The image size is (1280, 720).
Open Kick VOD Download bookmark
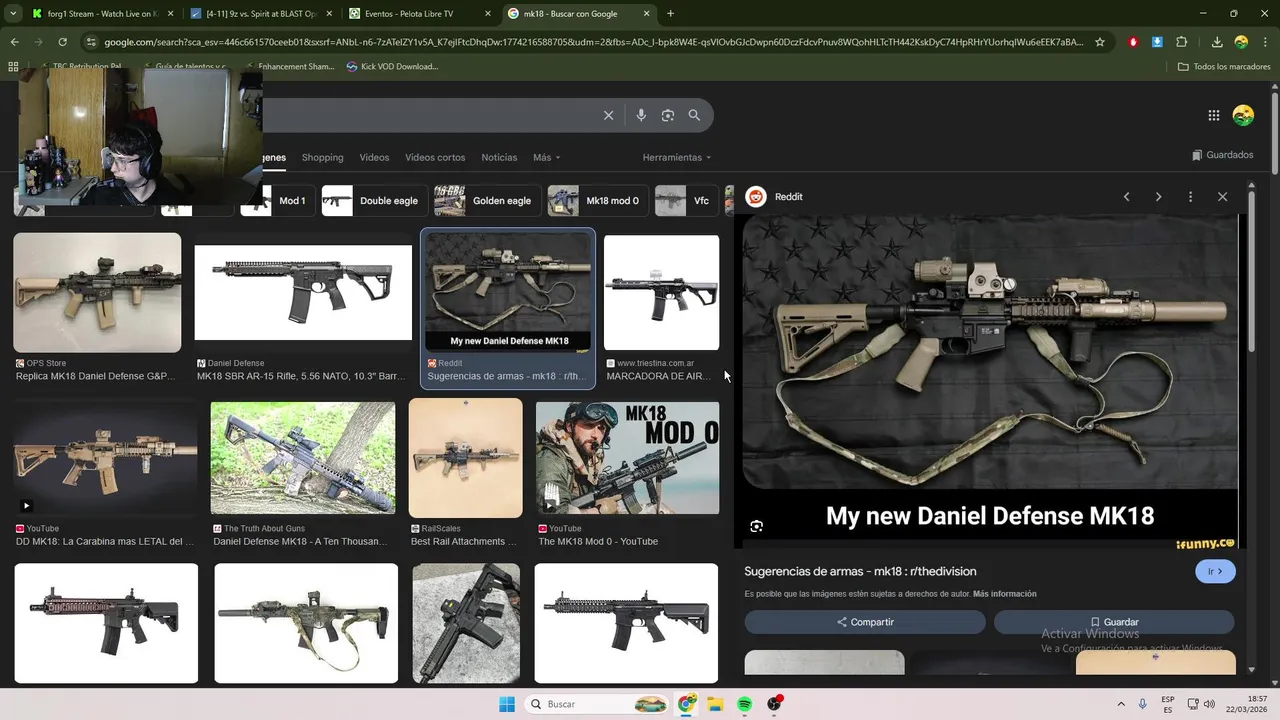coord(392,66)
